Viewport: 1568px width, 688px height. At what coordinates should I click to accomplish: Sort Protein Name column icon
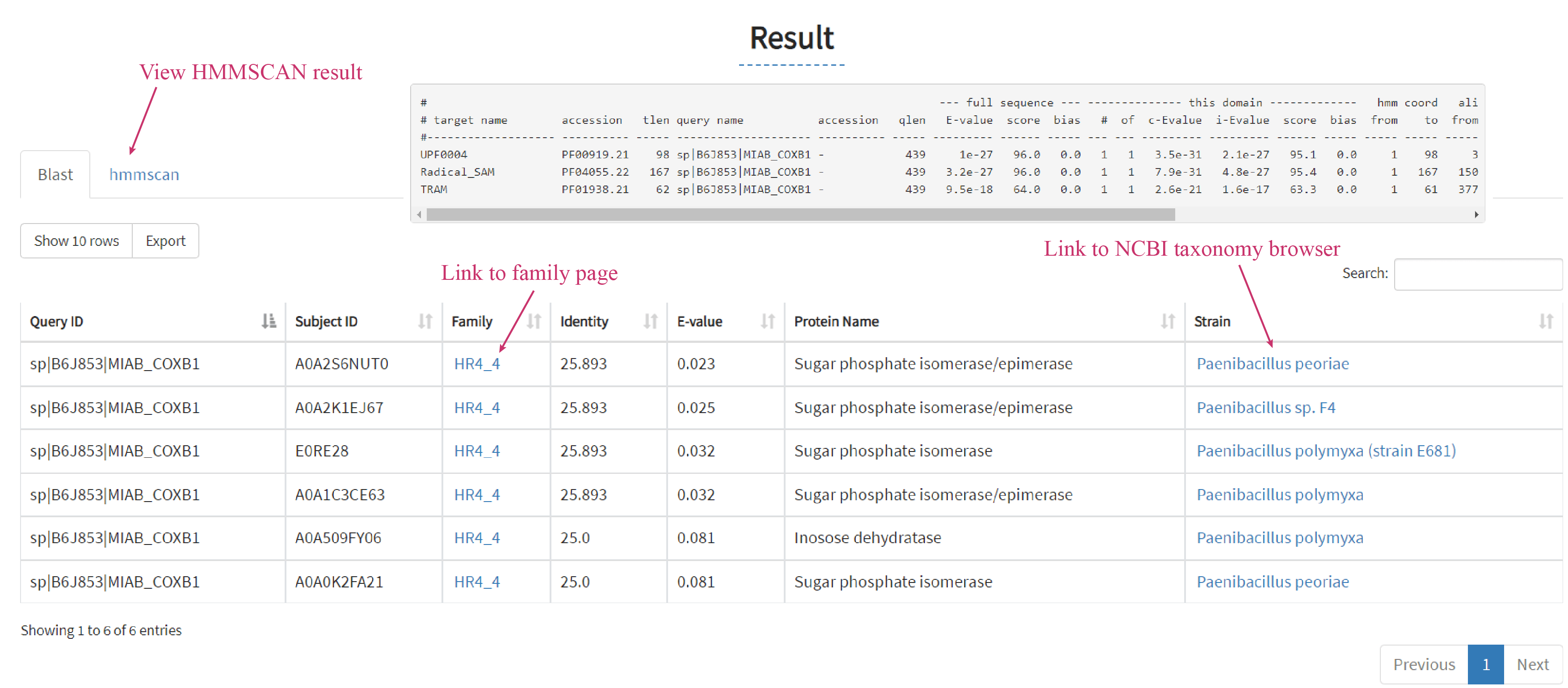[1168, 321]
